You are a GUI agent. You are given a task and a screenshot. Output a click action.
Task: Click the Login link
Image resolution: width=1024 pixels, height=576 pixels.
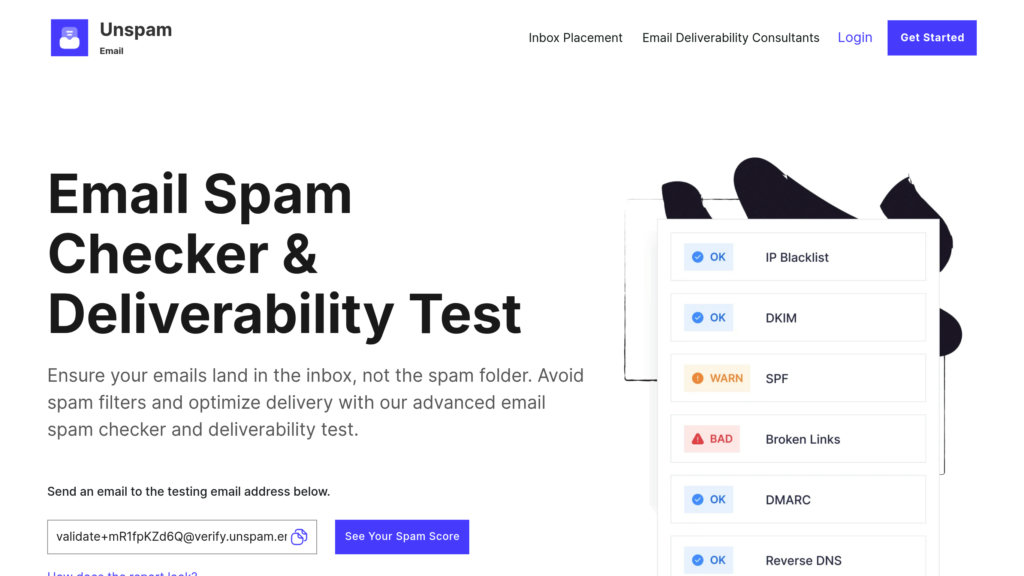point(854,38)
